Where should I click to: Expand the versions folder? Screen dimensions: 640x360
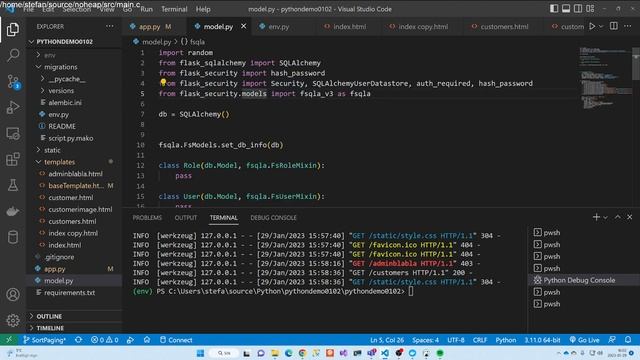pos(61,91)
